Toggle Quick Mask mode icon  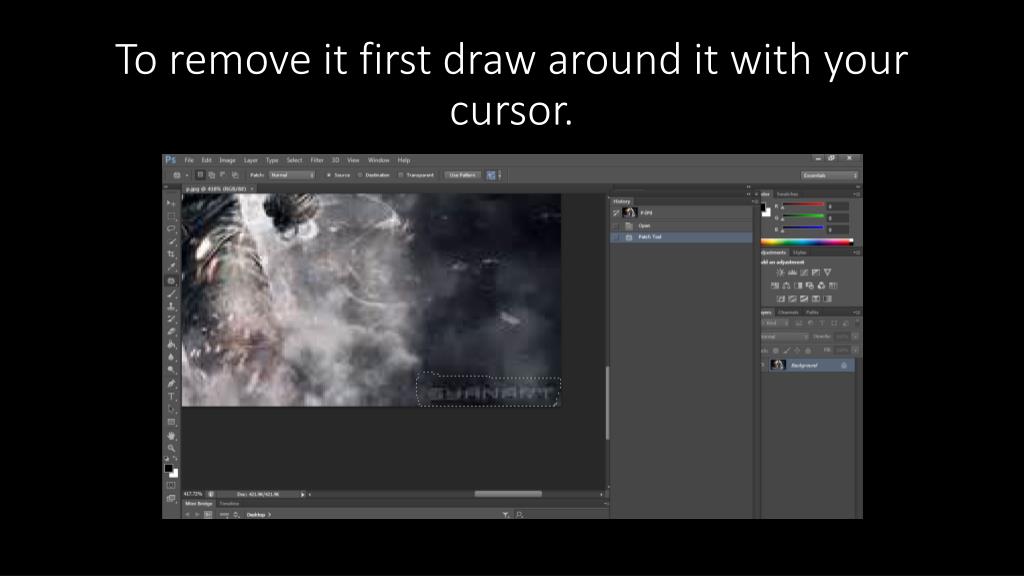171,485
